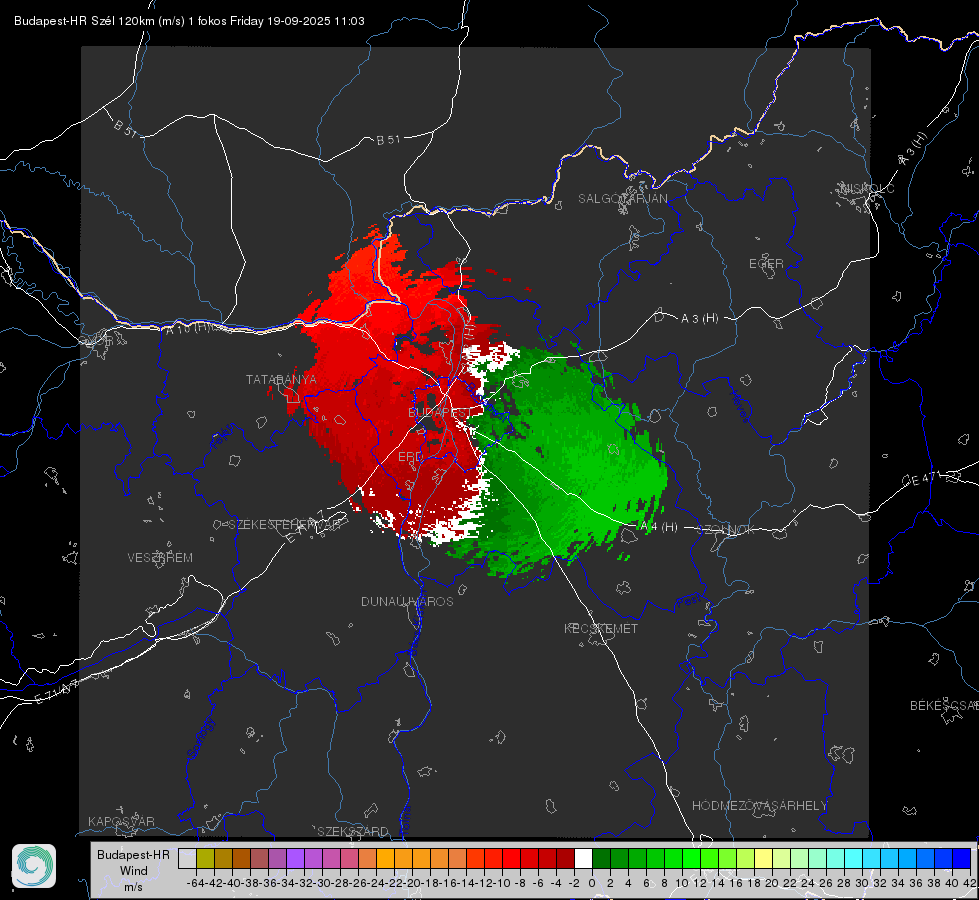Click the MISKOLC city label
Viewport: 979px width, 900px height.
[x=867, y=189]
